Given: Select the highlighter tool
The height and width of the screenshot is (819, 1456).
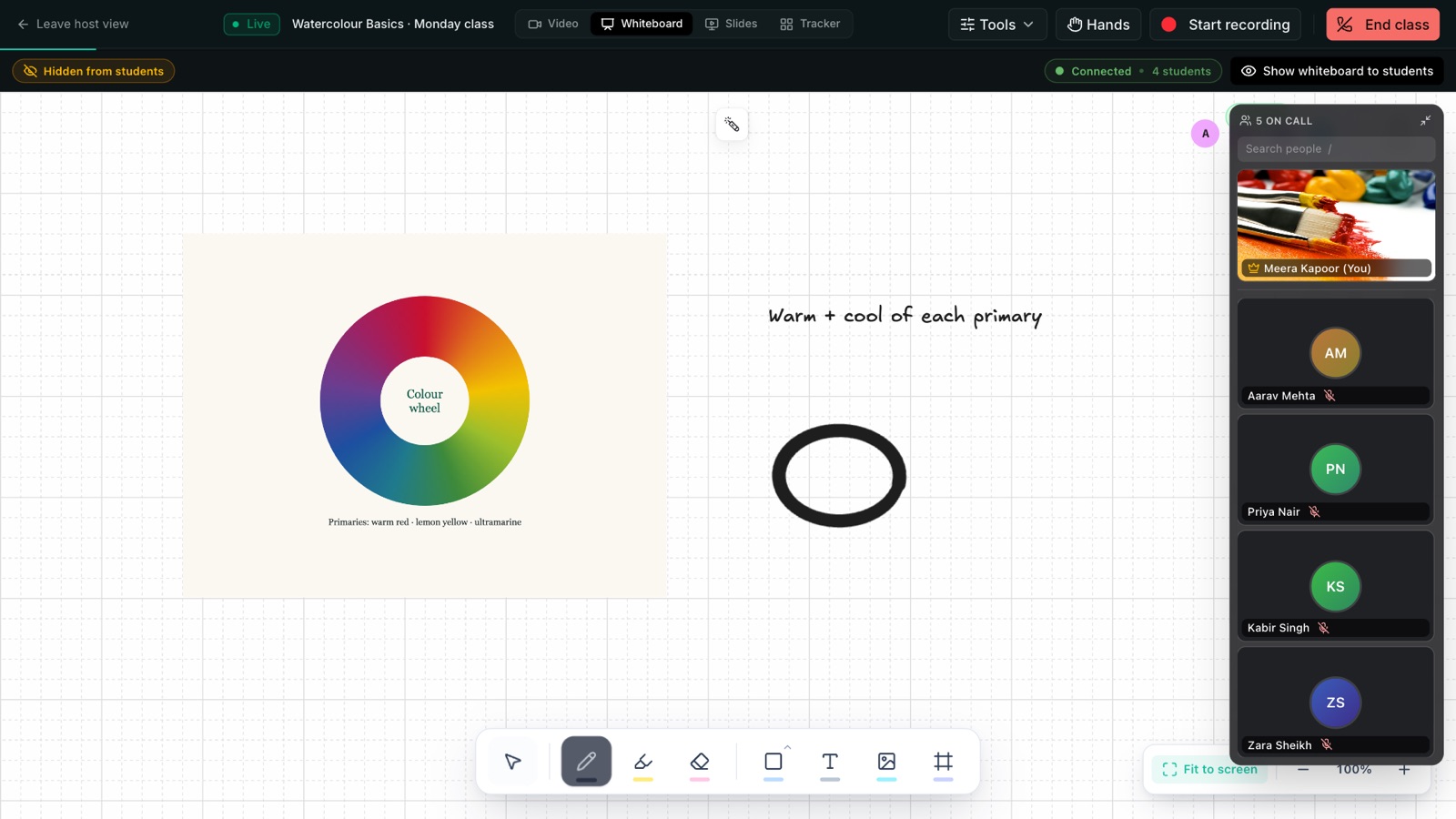Looking at the screenshot, I should (x=643, y=762).
